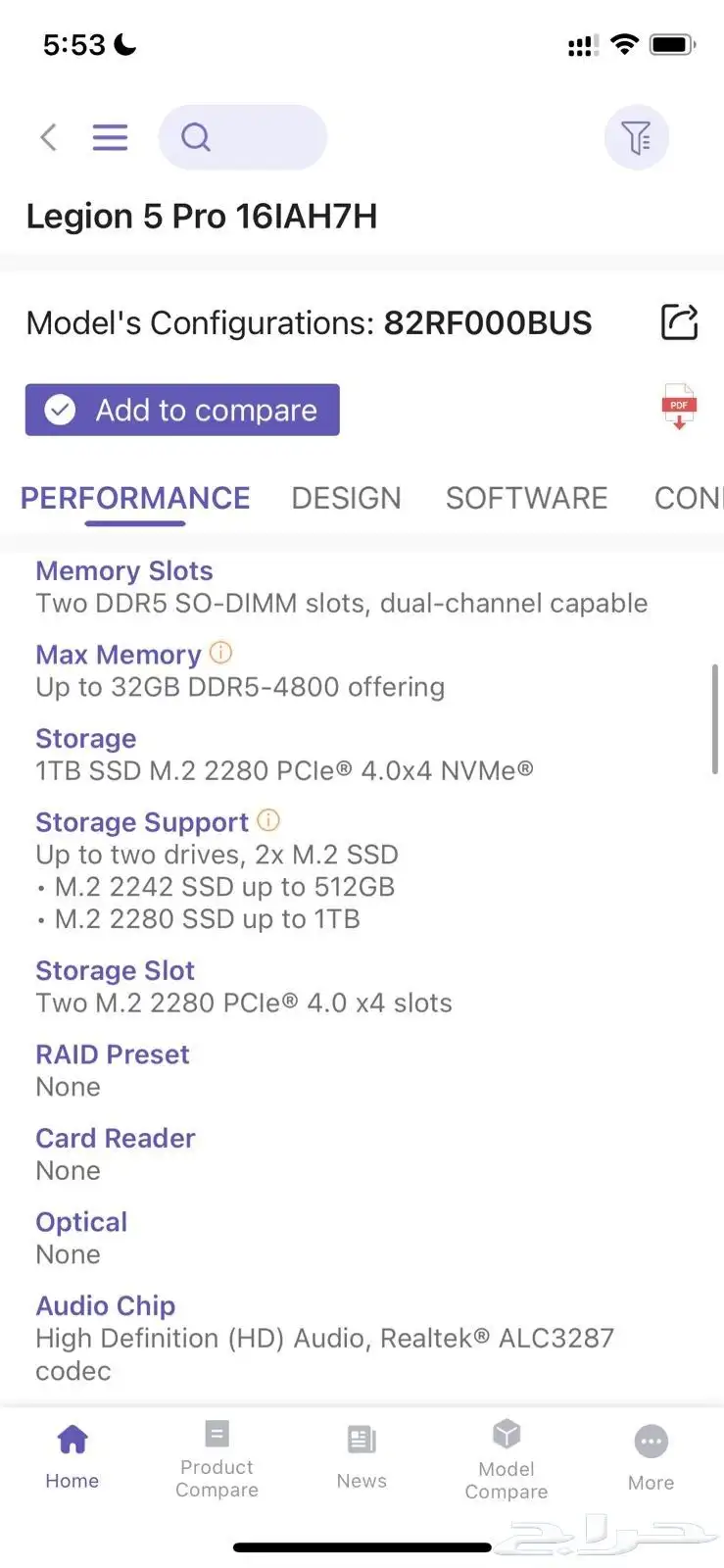
Task: Open the More options menu
Action: pyautogui.click(x=652, y=1458)
